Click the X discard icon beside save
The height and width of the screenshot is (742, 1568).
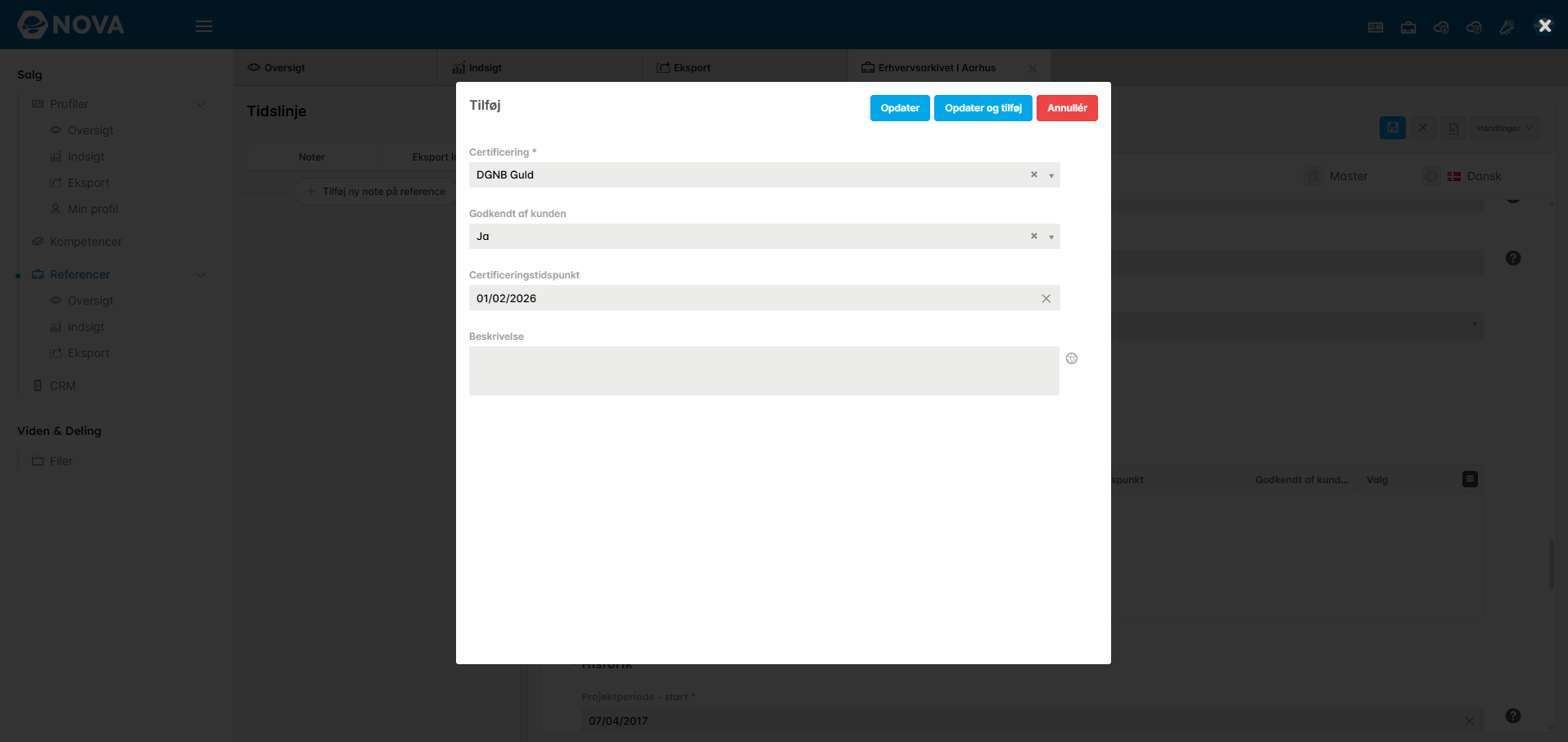(x=1423, y=128)
